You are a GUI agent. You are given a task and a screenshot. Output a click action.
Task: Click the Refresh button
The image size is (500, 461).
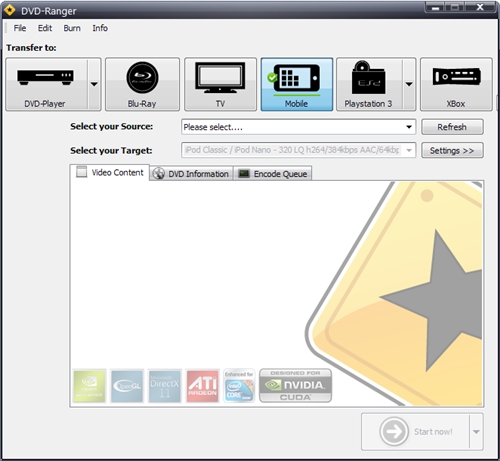(x=452, y=127)
